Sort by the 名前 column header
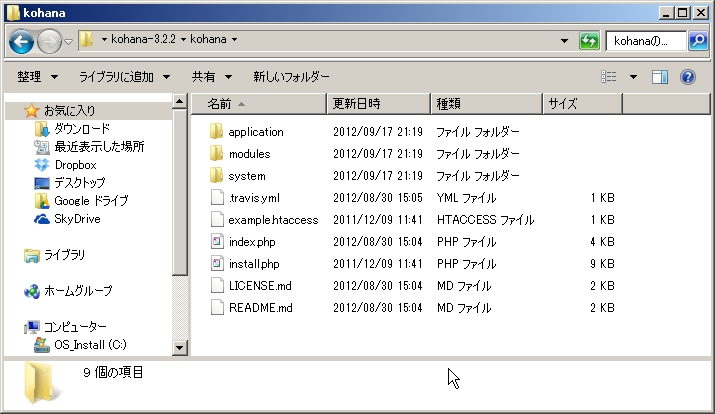Screen dimensions: 715x414 (x=259, y=104)
